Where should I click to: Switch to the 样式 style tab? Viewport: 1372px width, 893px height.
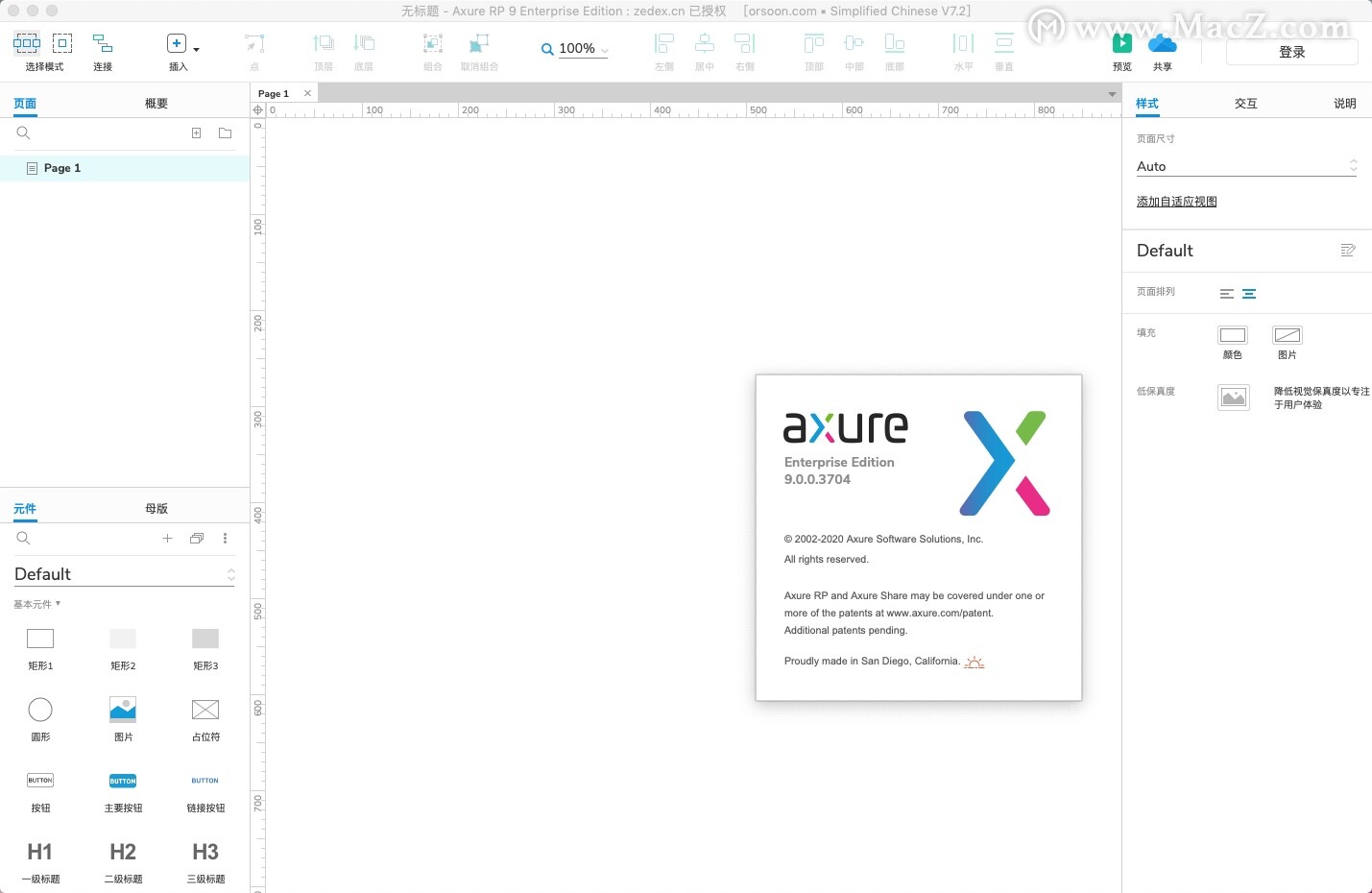click(1147, 104)
